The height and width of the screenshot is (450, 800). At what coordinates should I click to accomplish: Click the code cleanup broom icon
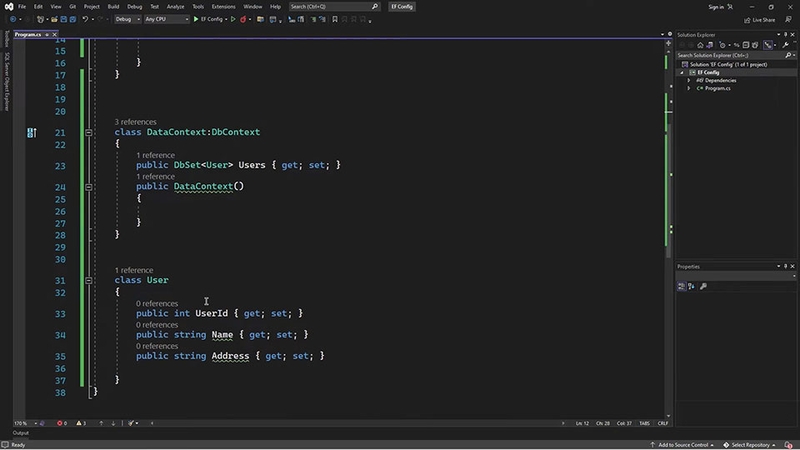(131, 423)
